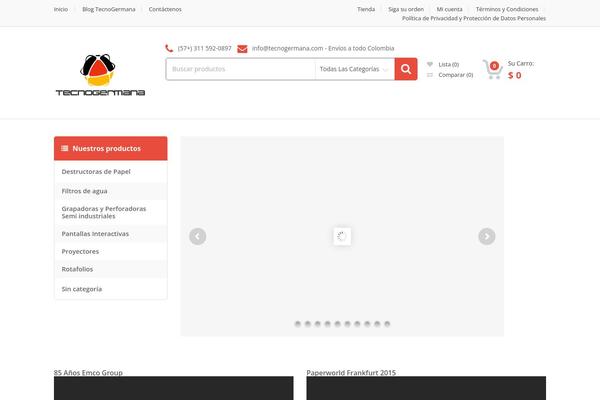Open the video thumbnail under 85 Años Emco Group

tap(174, 388)
